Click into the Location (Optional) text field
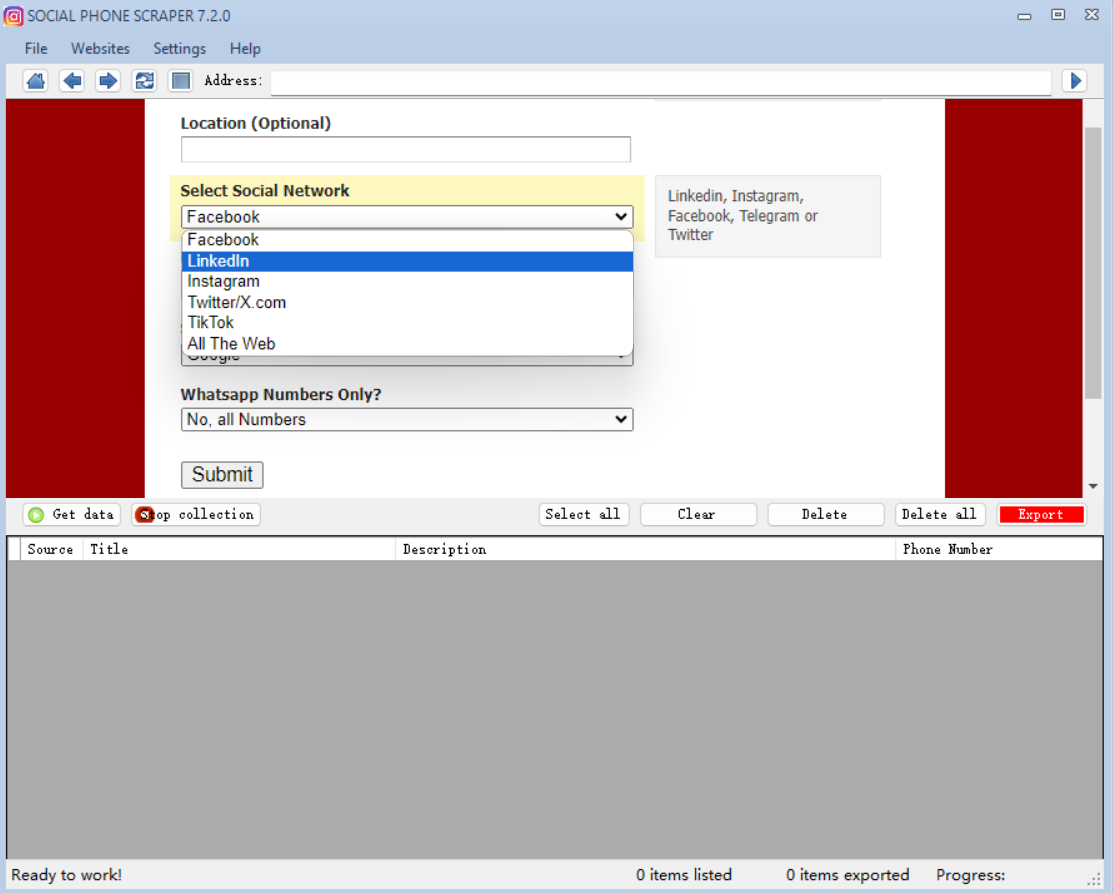The width and height of the screenshot is (1113, 893). click(405, 150)
